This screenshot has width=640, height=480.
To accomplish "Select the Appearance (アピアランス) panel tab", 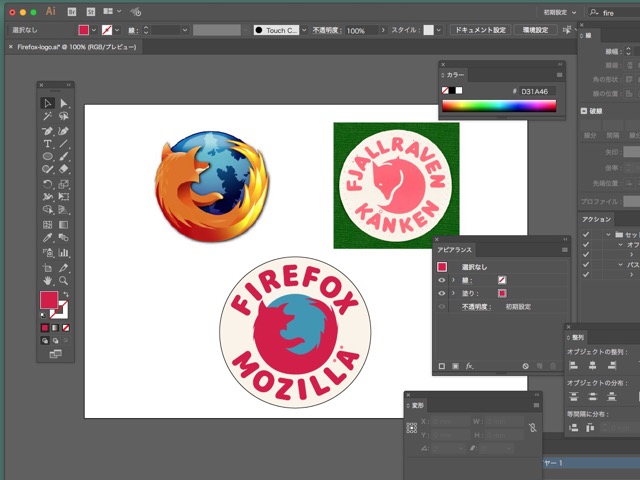I will [454, 250].
